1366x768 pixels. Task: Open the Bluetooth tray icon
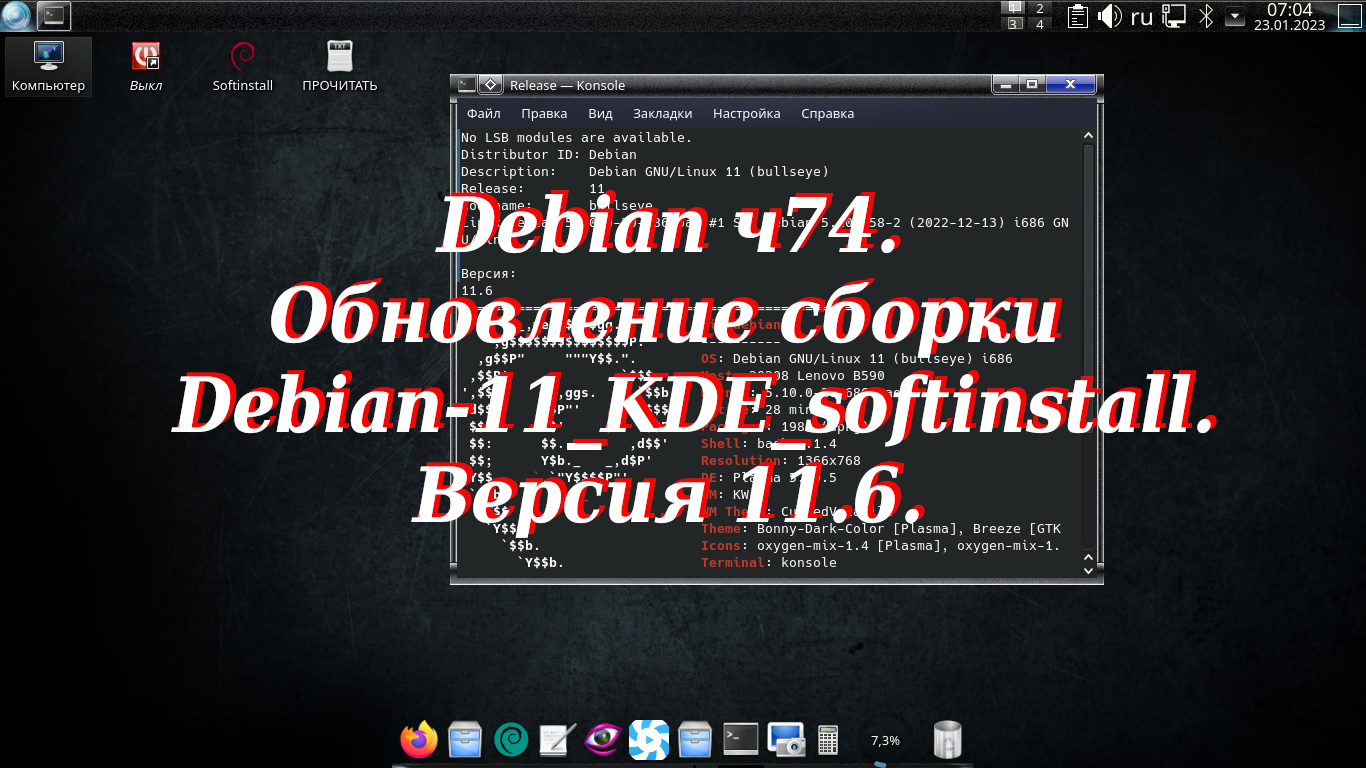point(1206,16)
